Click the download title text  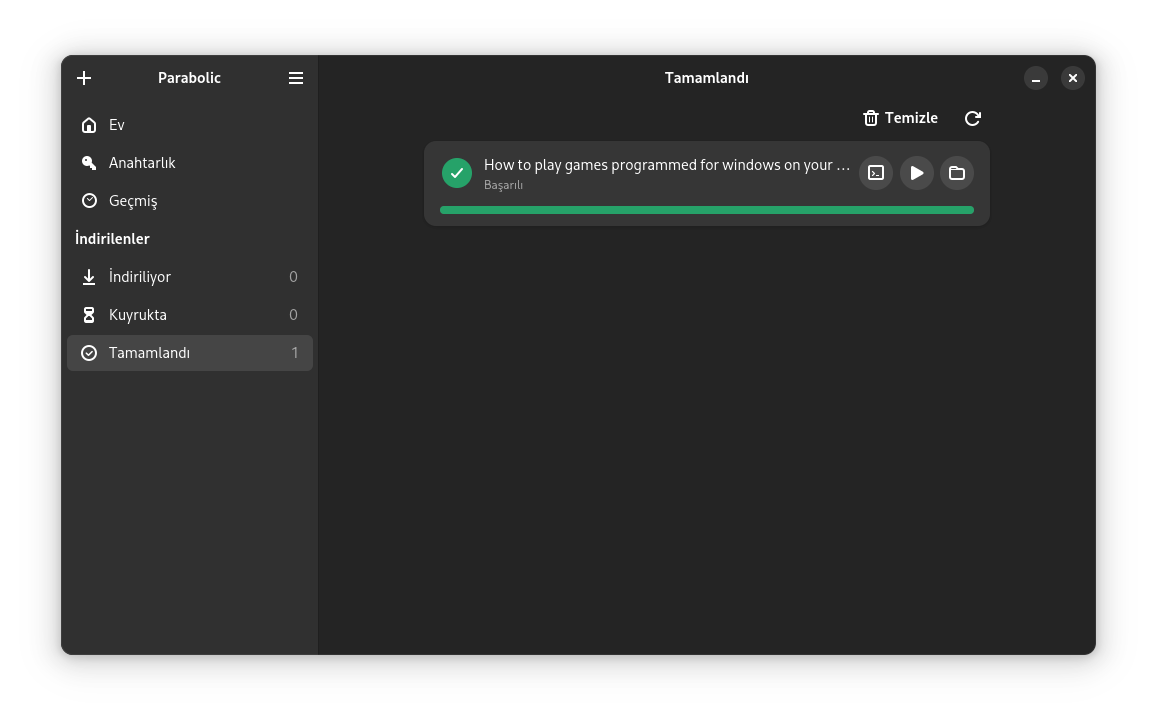666,165
